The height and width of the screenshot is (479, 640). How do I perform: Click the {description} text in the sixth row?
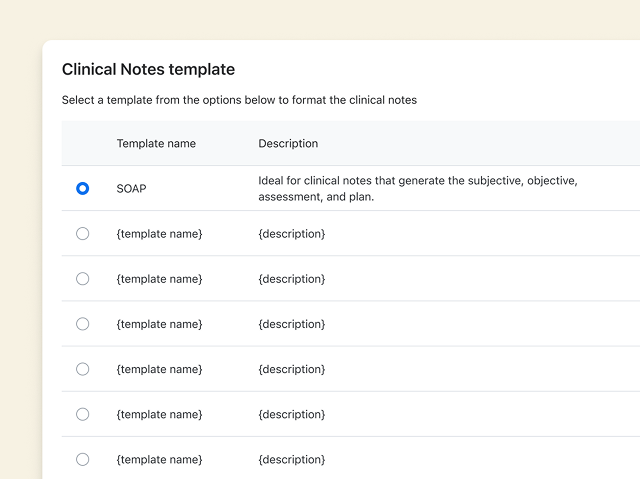coord(291,414)
